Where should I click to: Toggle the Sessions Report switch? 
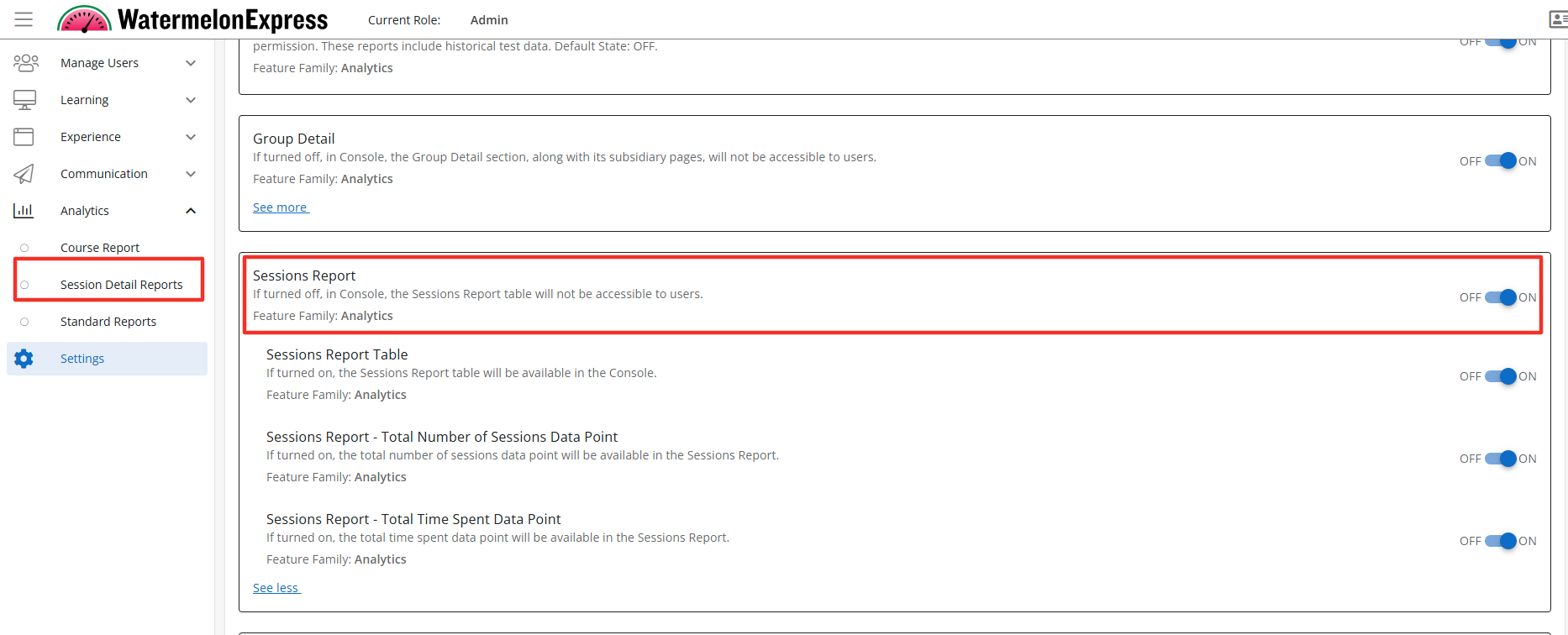(1500, 297)
